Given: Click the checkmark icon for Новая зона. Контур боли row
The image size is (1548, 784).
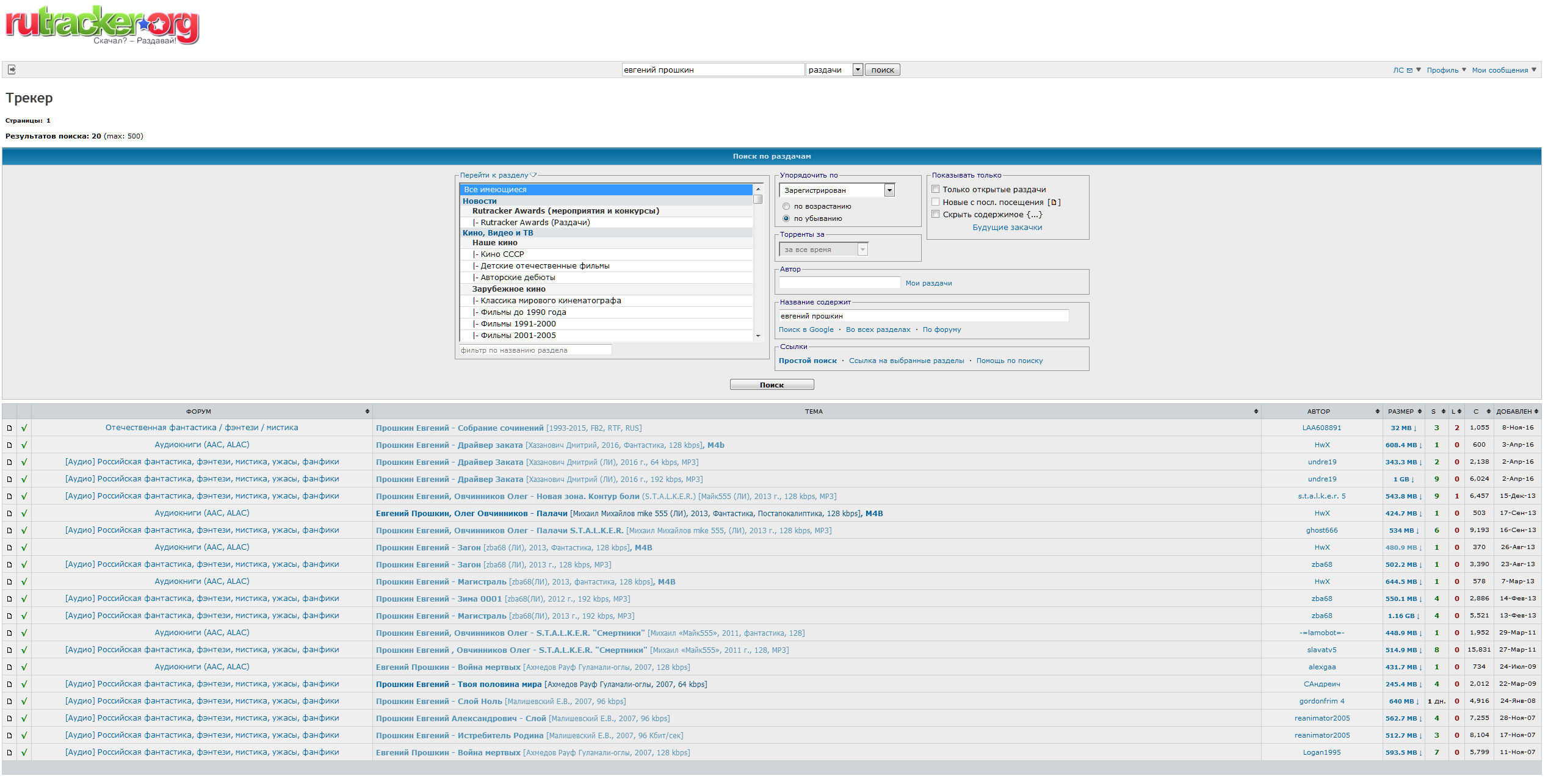Looking at the screenshot, I should pos(24,497).
